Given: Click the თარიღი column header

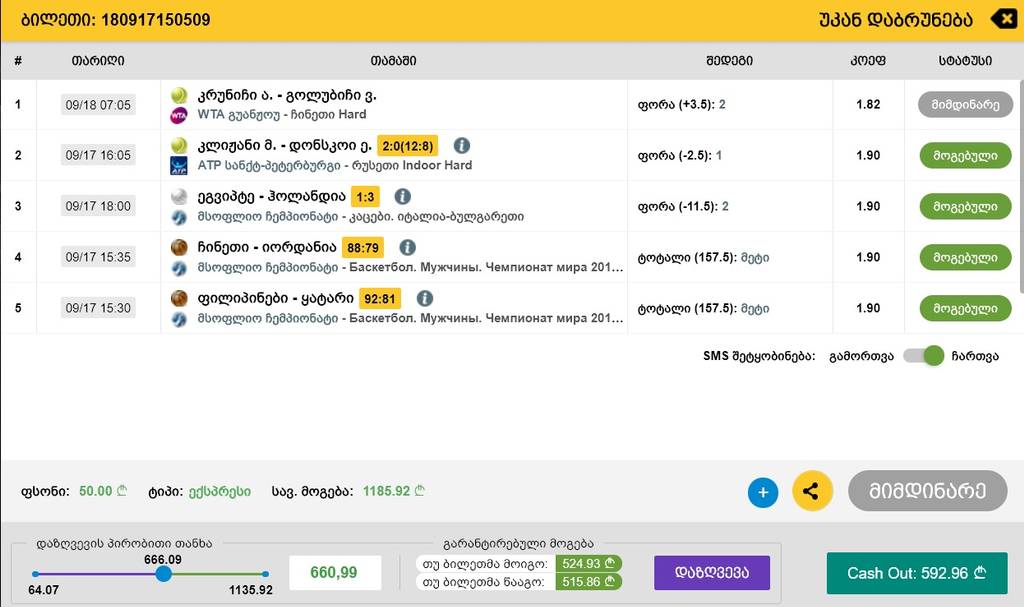Looking at the screenshot, I should pos(98,61).
